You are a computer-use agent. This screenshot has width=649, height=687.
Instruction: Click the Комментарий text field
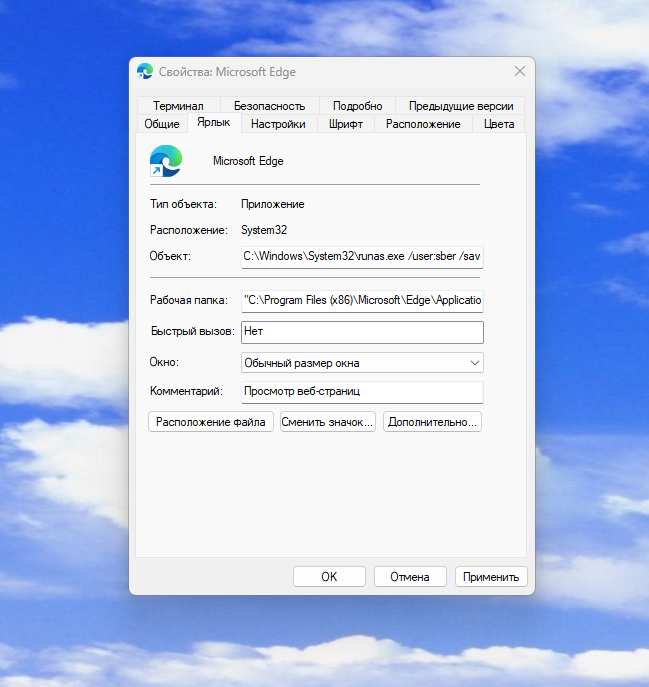362,392
